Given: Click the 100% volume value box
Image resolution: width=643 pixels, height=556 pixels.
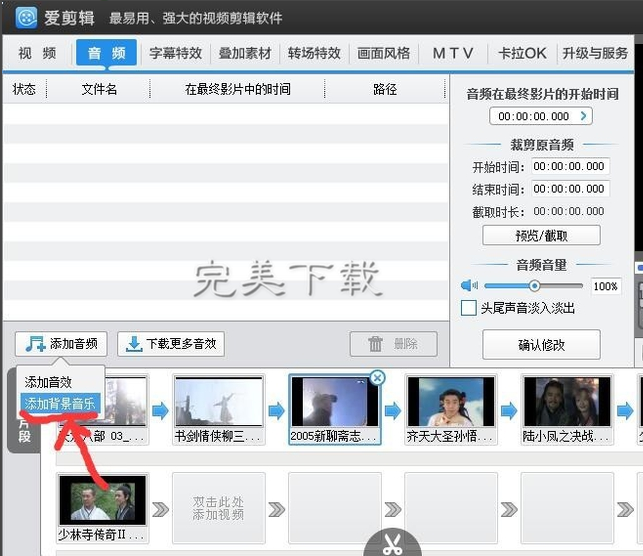Looking at the screenshot, I should [605, 286].
